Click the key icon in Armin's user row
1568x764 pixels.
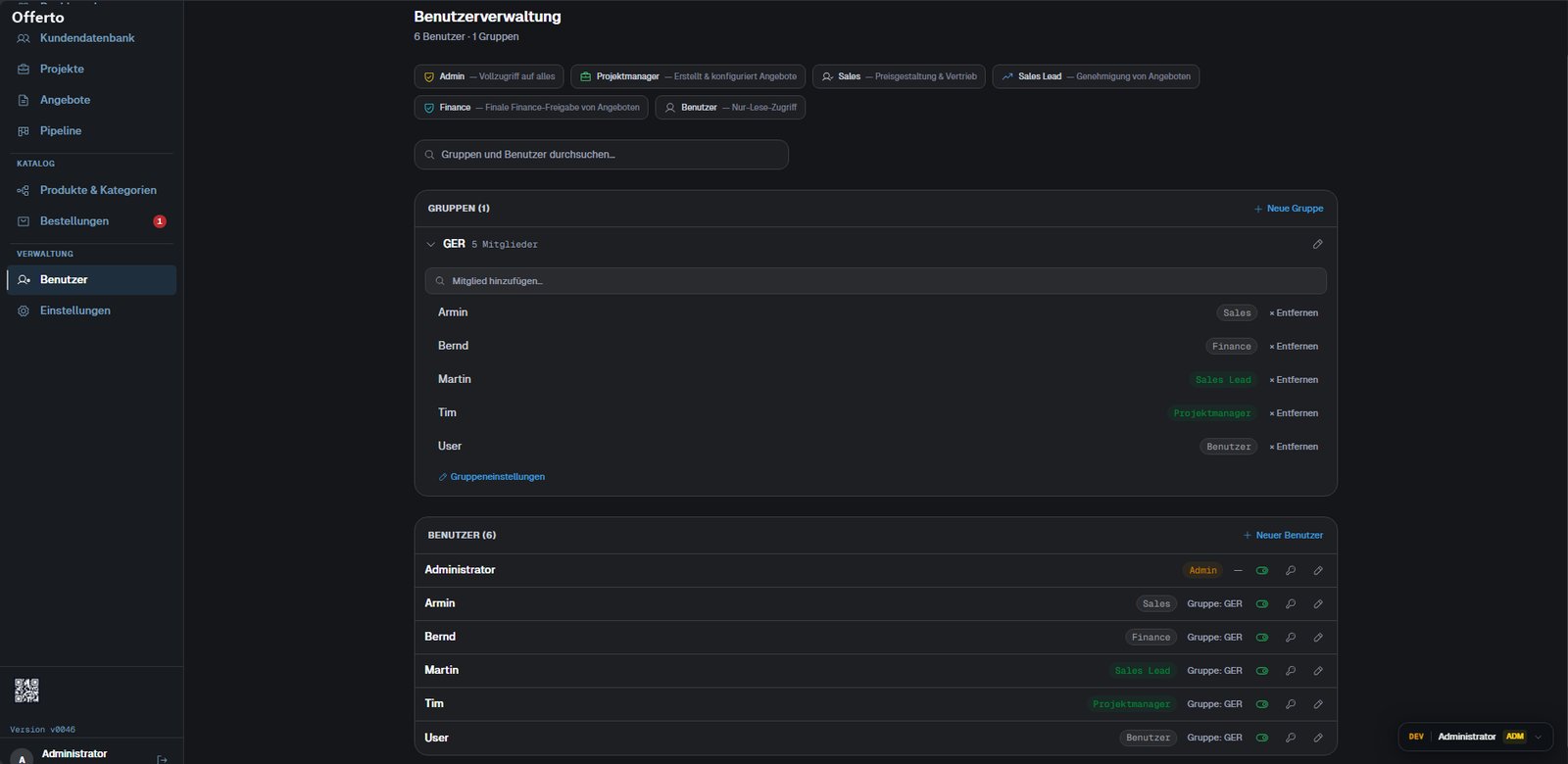(x=1291, y=604)
